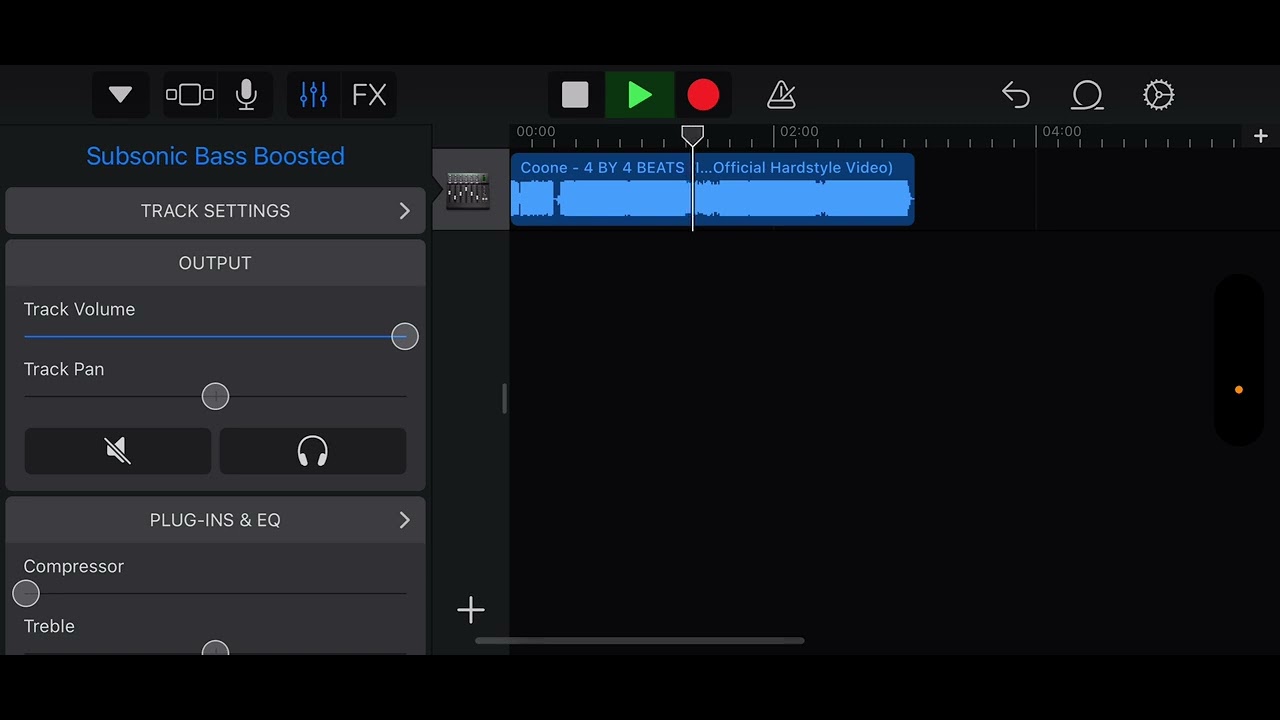Click the stop playback button
This screenshot has width=1280, height=720.
click(x=575, y=95)
